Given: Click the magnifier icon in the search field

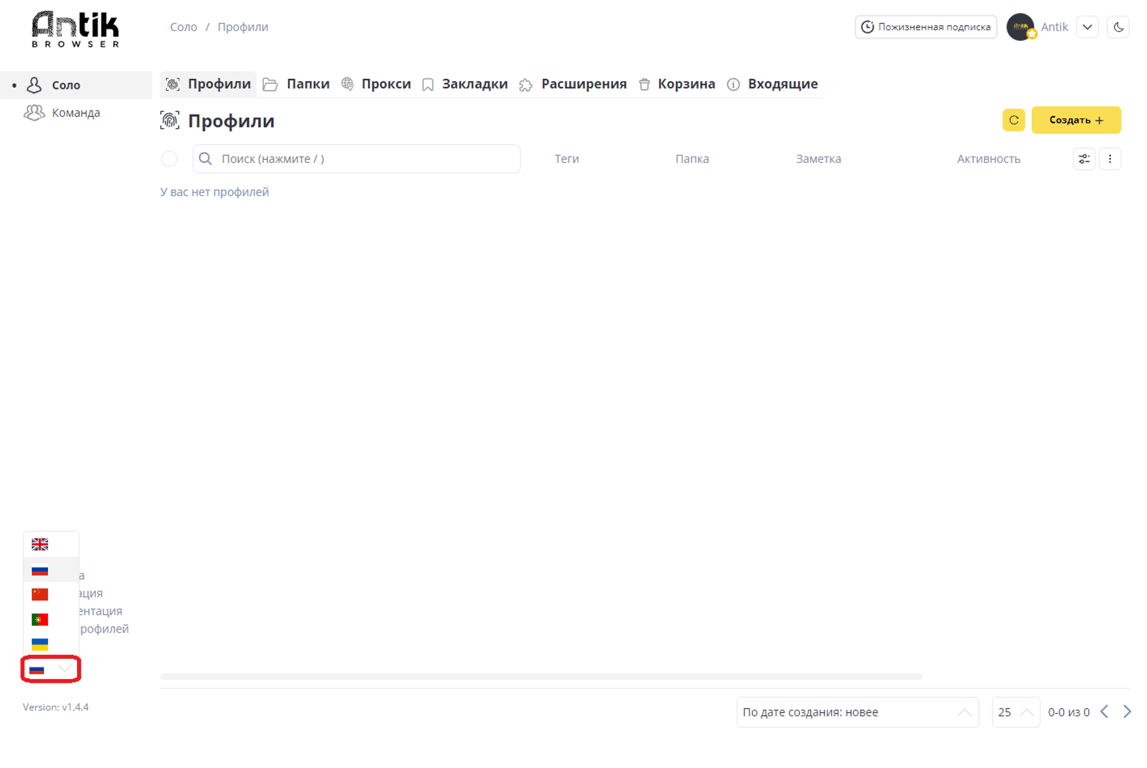Looking at the screenshot, I should (206, 159).
